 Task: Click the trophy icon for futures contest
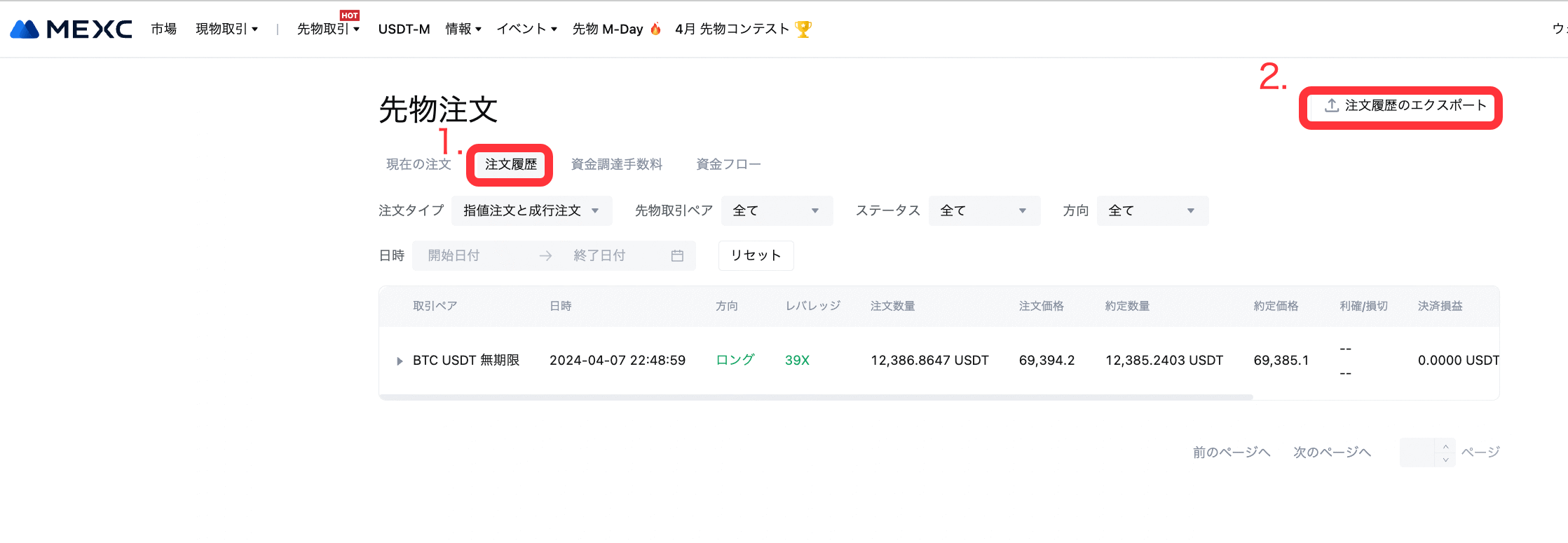tap(803, 29)
